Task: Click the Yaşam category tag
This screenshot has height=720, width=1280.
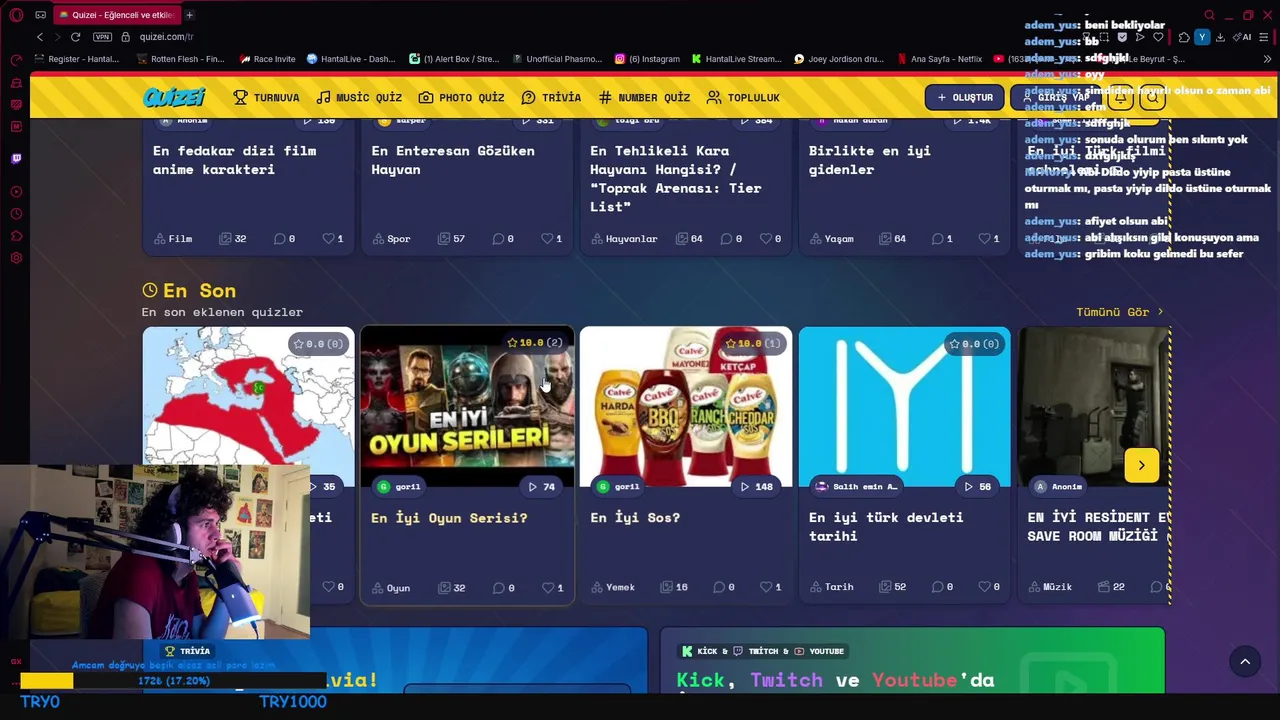Action: point(831,239)
